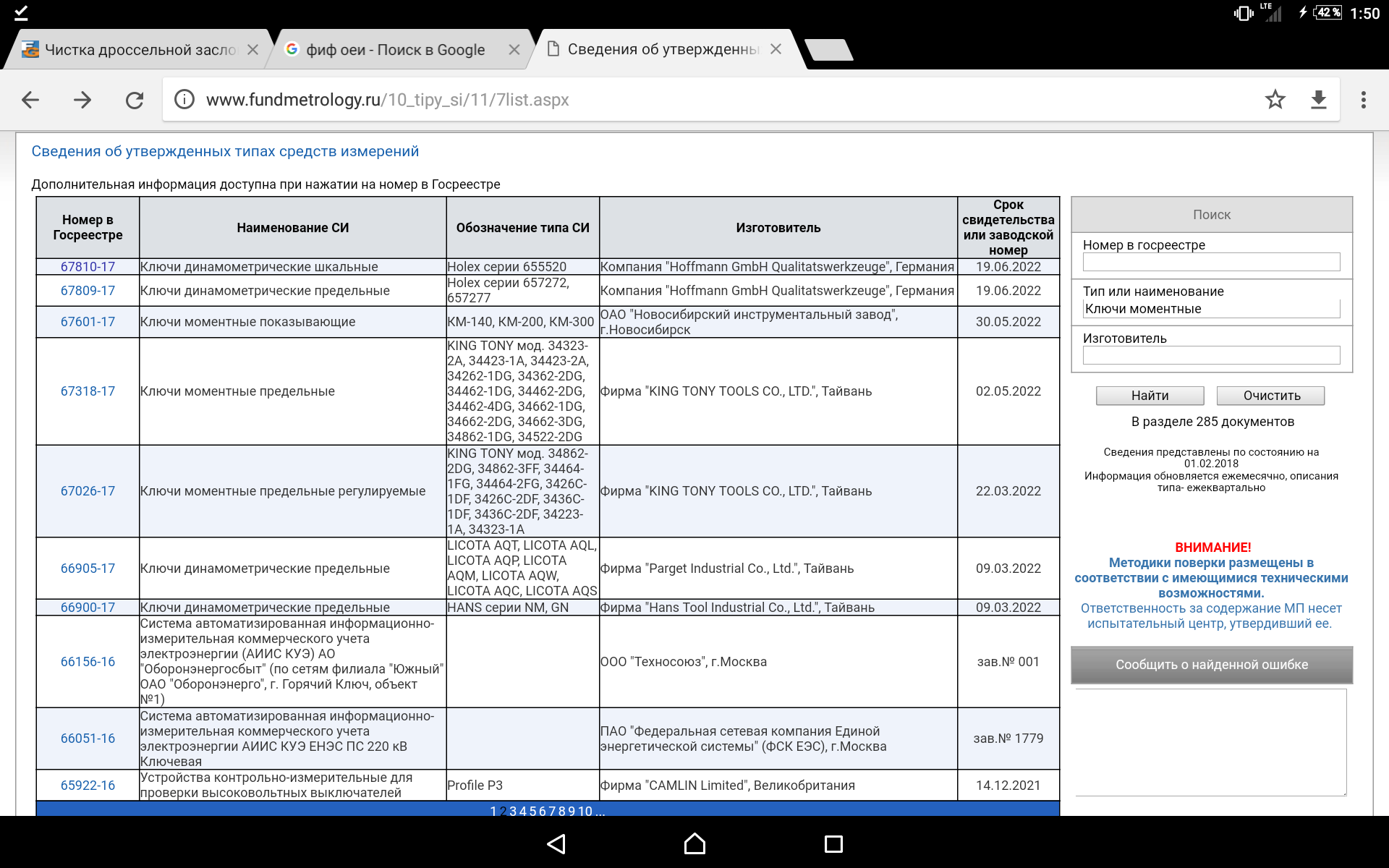Close the Чистка дроссельной tab
The height and width of the screenshot is (868, 1389).
point(252,49)
